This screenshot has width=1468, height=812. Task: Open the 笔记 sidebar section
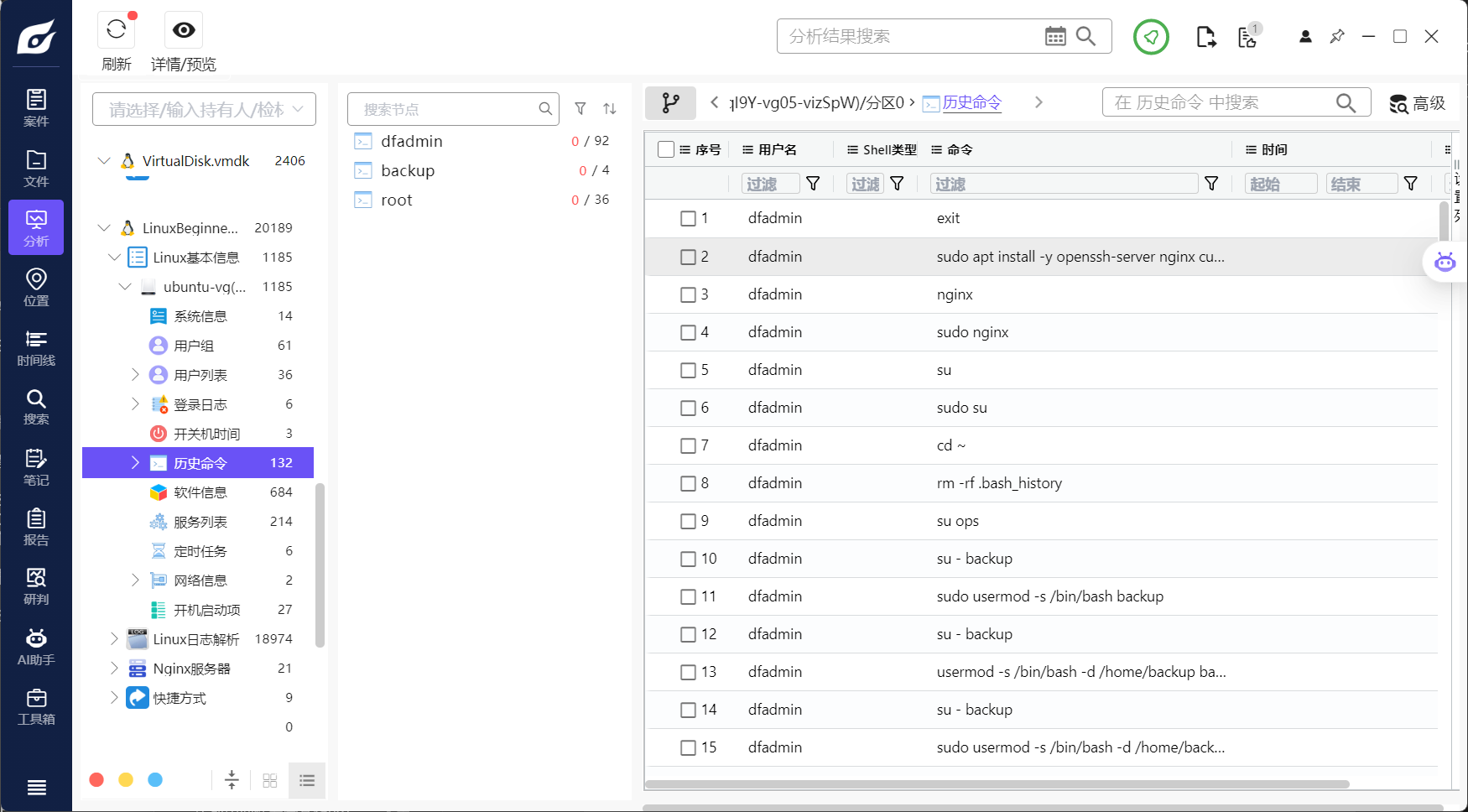tap(36, 467)
